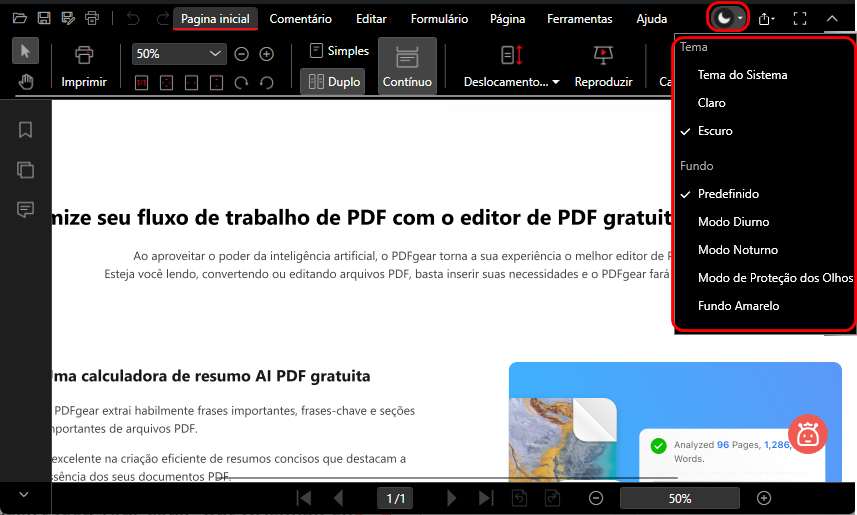This screenshot has width=857, height=515.
Task: Set actual size with the first fit icon
Action: coord(141,83)
